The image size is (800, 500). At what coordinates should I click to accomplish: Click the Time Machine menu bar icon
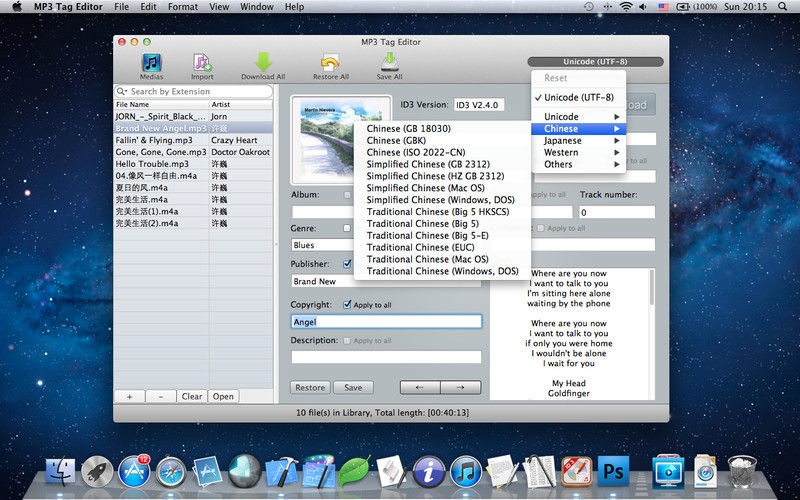coord(589,7)
